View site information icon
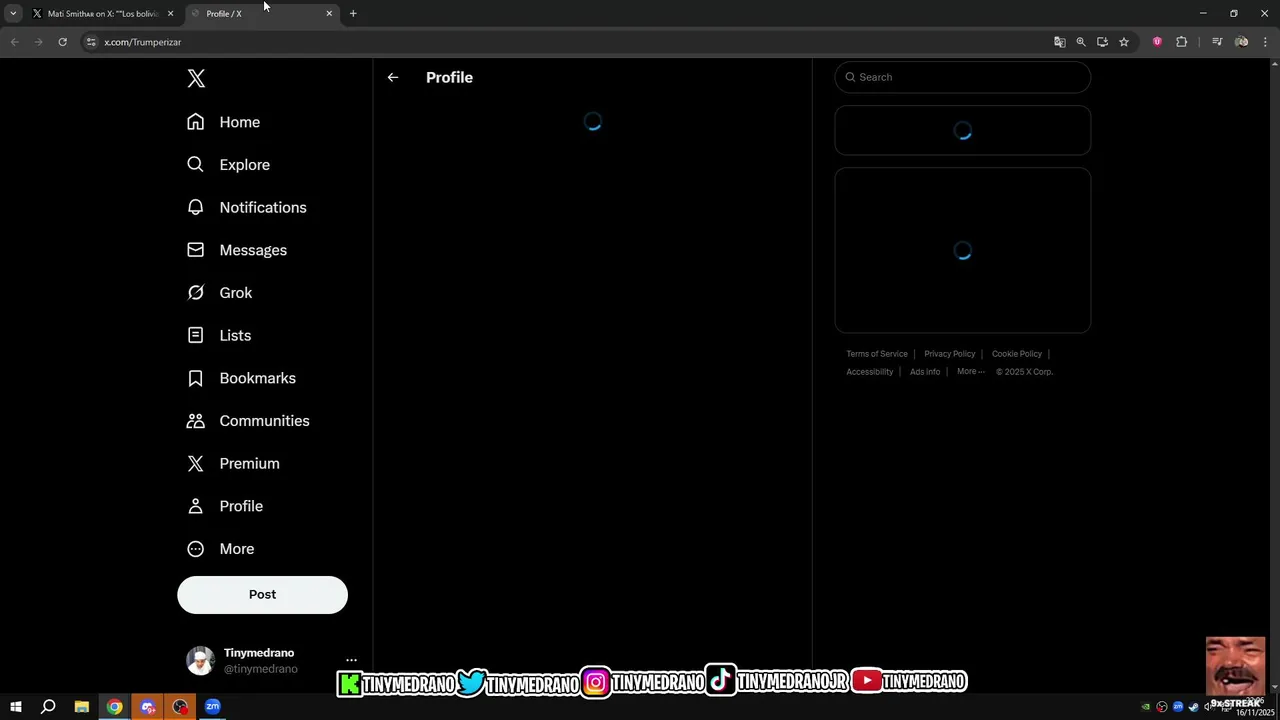Viewport: 1280px width, 720px height. click(x=90, y=42)
